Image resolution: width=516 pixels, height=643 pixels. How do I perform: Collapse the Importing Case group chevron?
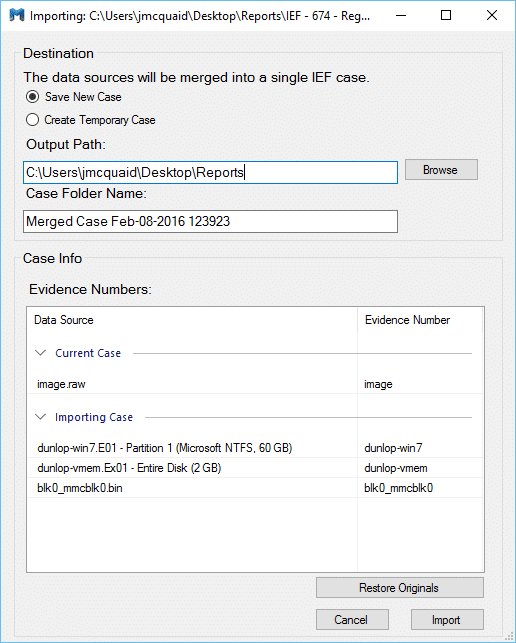pyautogui.click(x=40, y=417)
